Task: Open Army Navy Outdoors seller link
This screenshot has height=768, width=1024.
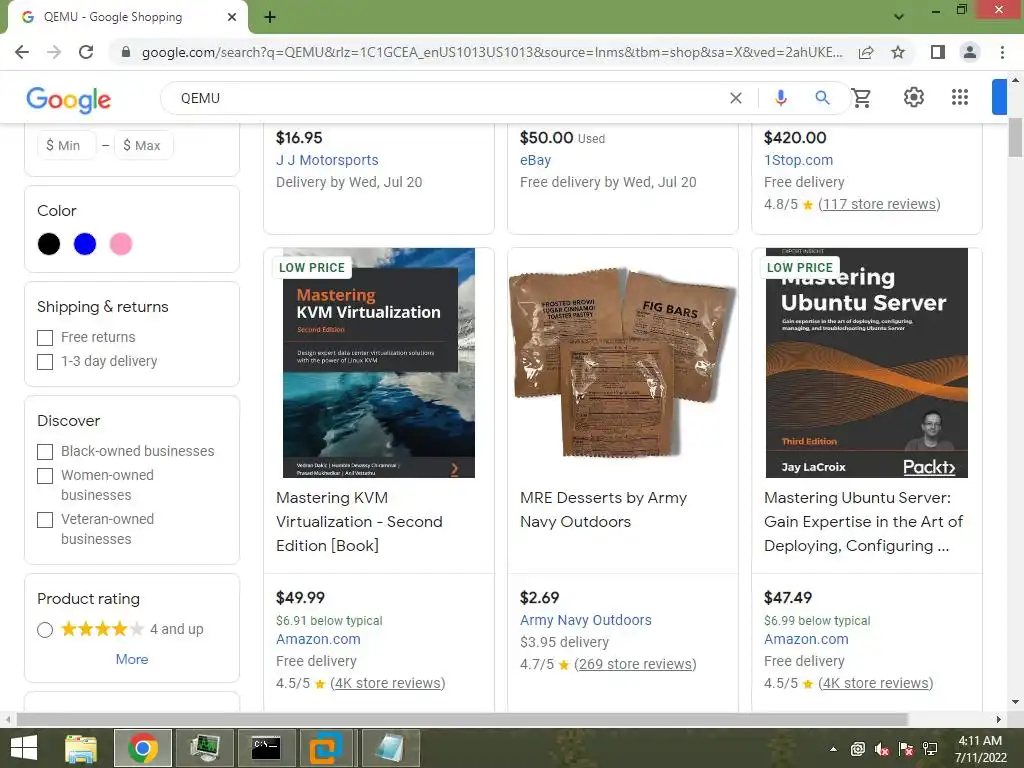Action: 586,620
